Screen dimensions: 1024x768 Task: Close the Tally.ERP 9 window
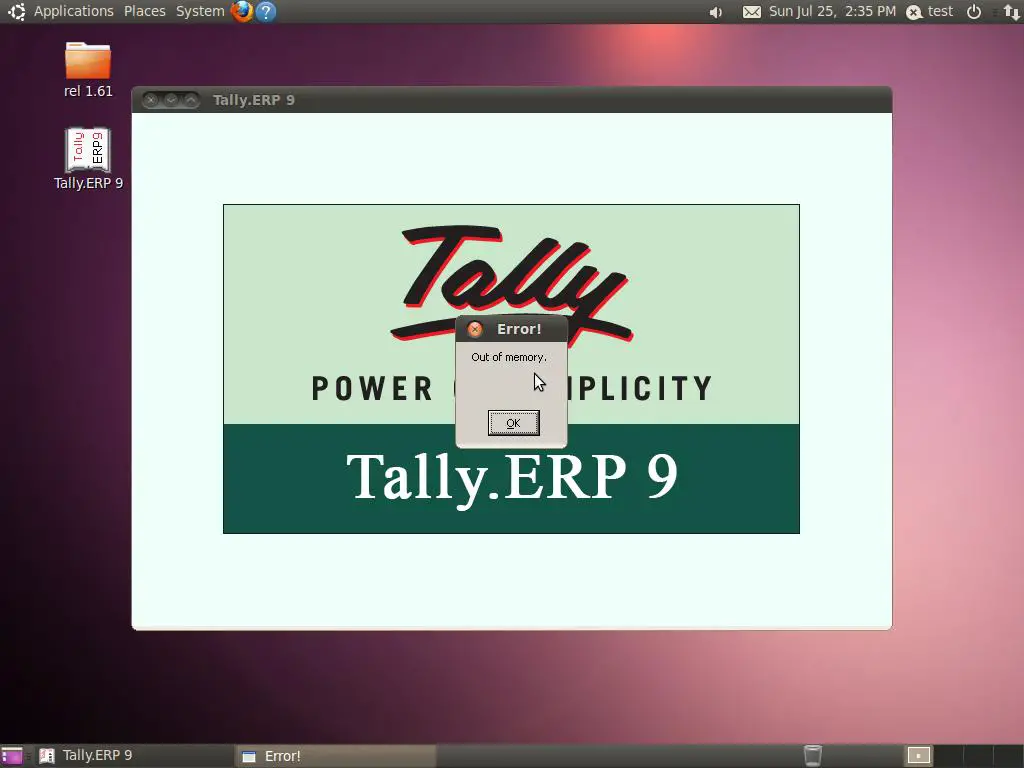coord(151,100)
